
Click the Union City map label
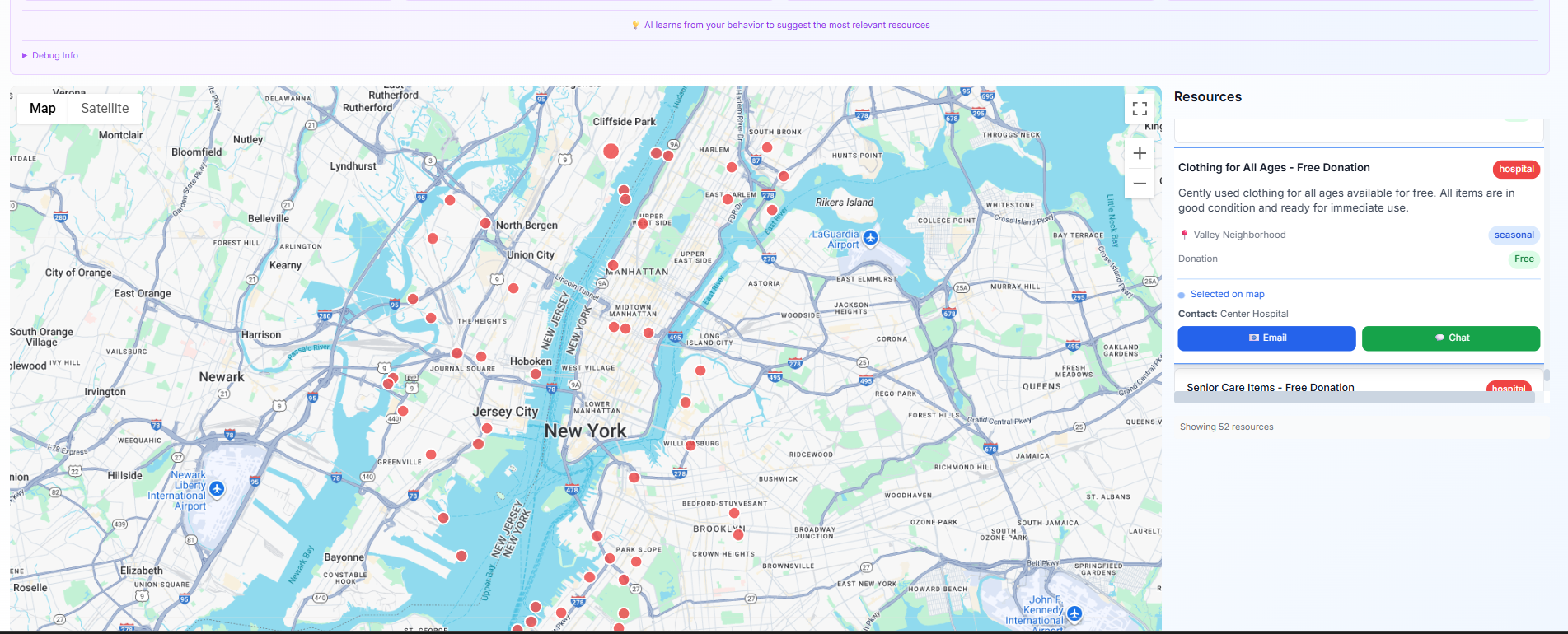531,255
